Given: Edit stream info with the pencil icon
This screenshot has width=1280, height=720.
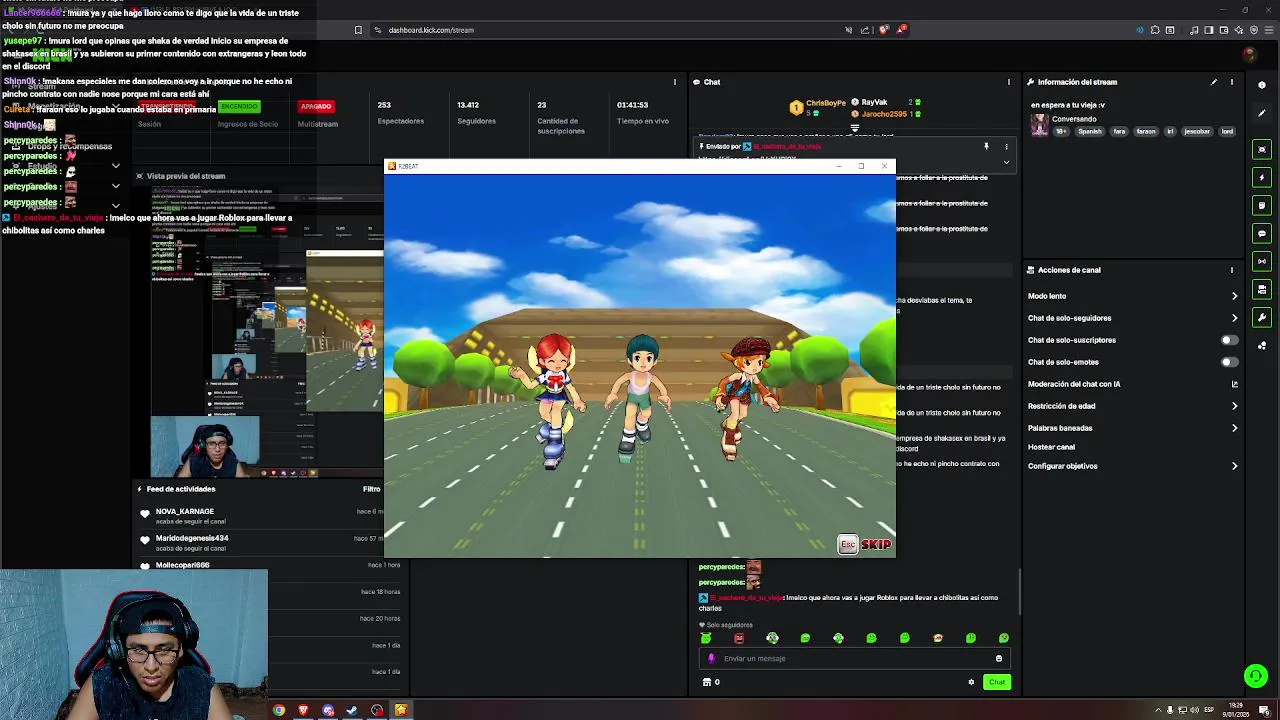Looking at the screenshot, I should pos(1214,82).
